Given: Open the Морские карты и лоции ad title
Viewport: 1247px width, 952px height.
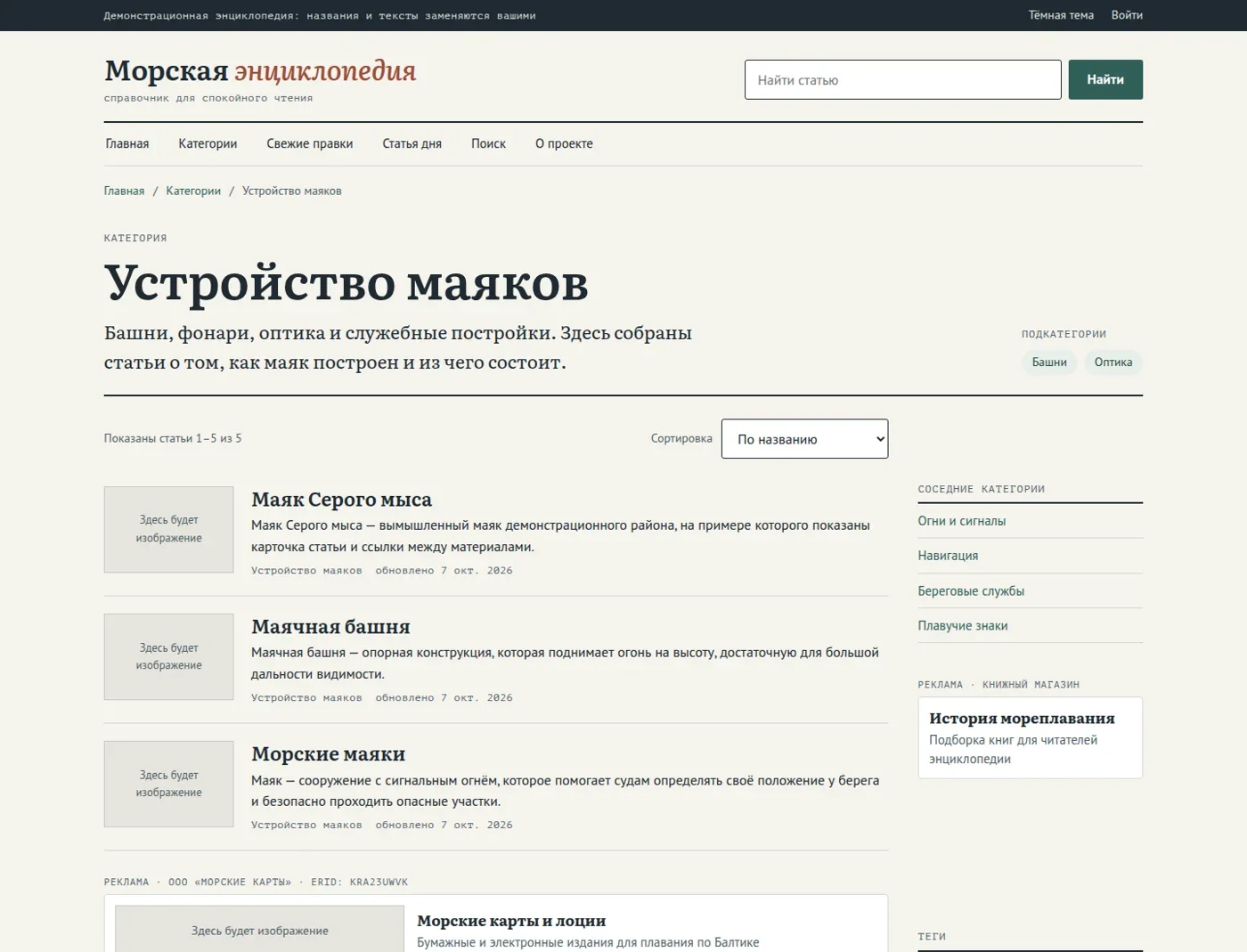Looking at the screenshot, I should pos(511,921).
